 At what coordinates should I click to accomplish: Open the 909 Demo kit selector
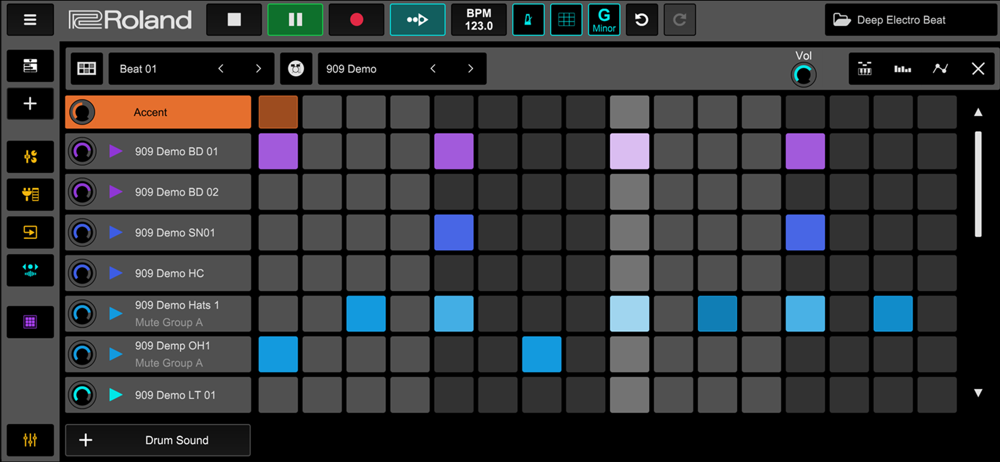point(402,69)
